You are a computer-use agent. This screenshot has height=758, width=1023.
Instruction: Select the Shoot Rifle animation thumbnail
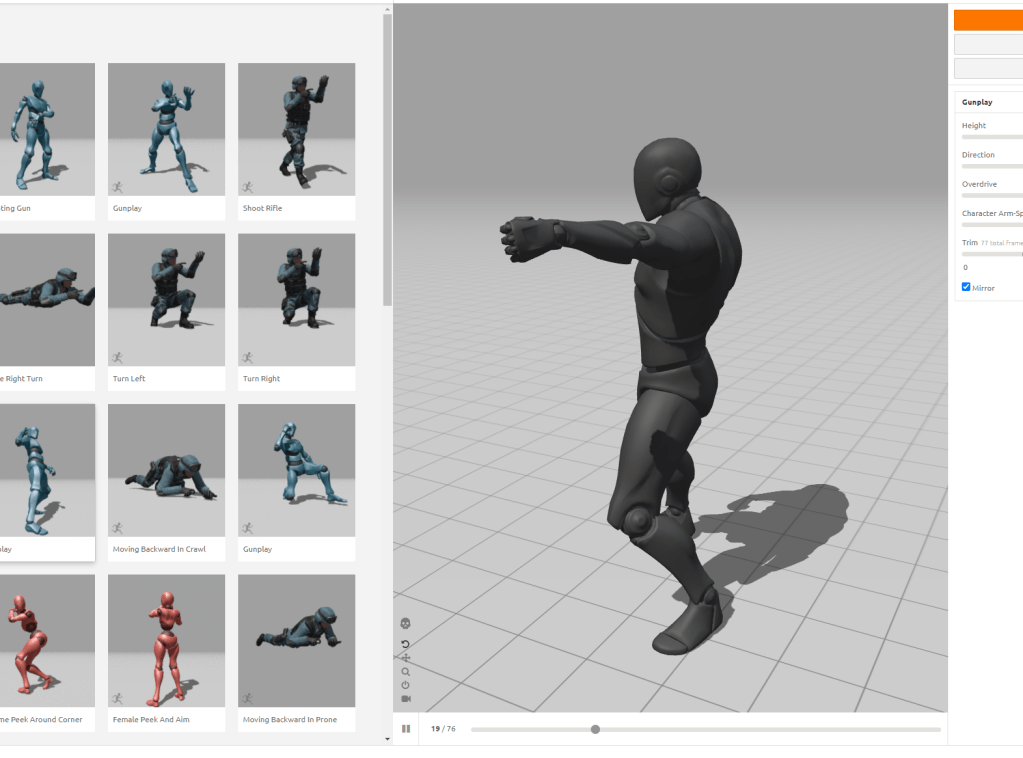296,129
